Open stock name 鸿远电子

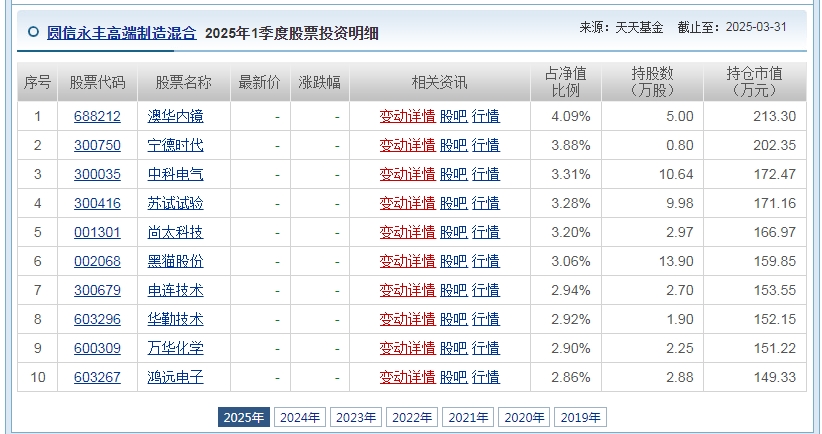click(176, 377)
